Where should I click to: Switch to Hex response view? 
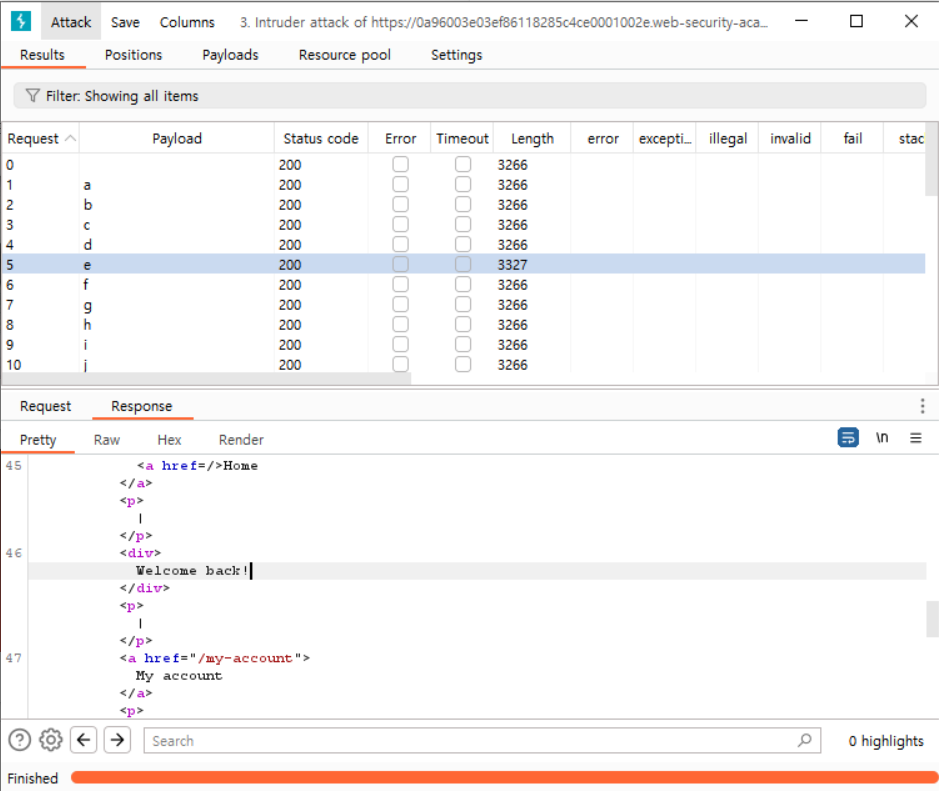click(x=169, y=440)
